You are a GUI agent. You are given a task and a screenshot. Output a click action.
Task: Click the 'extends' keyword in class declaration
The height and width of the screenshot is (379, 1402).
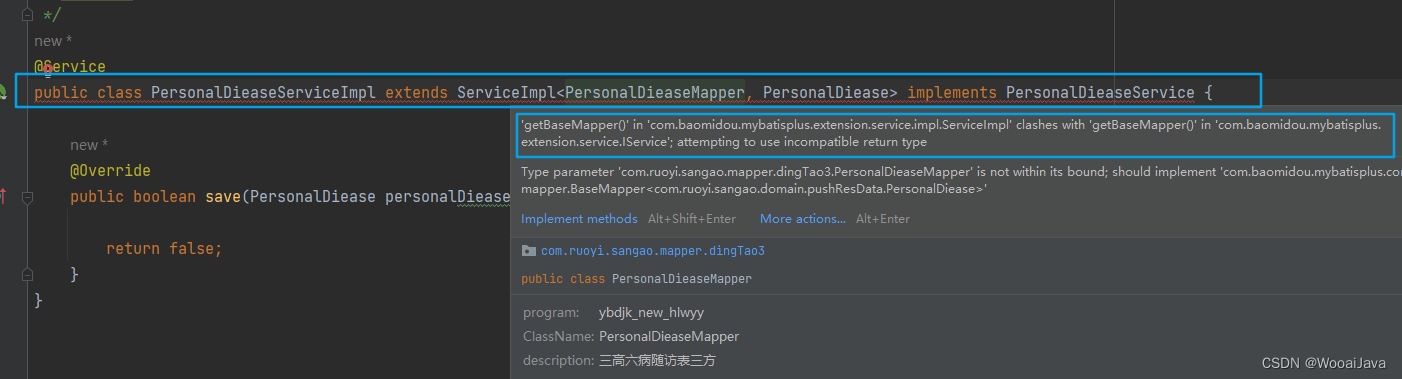coord(416,93)
